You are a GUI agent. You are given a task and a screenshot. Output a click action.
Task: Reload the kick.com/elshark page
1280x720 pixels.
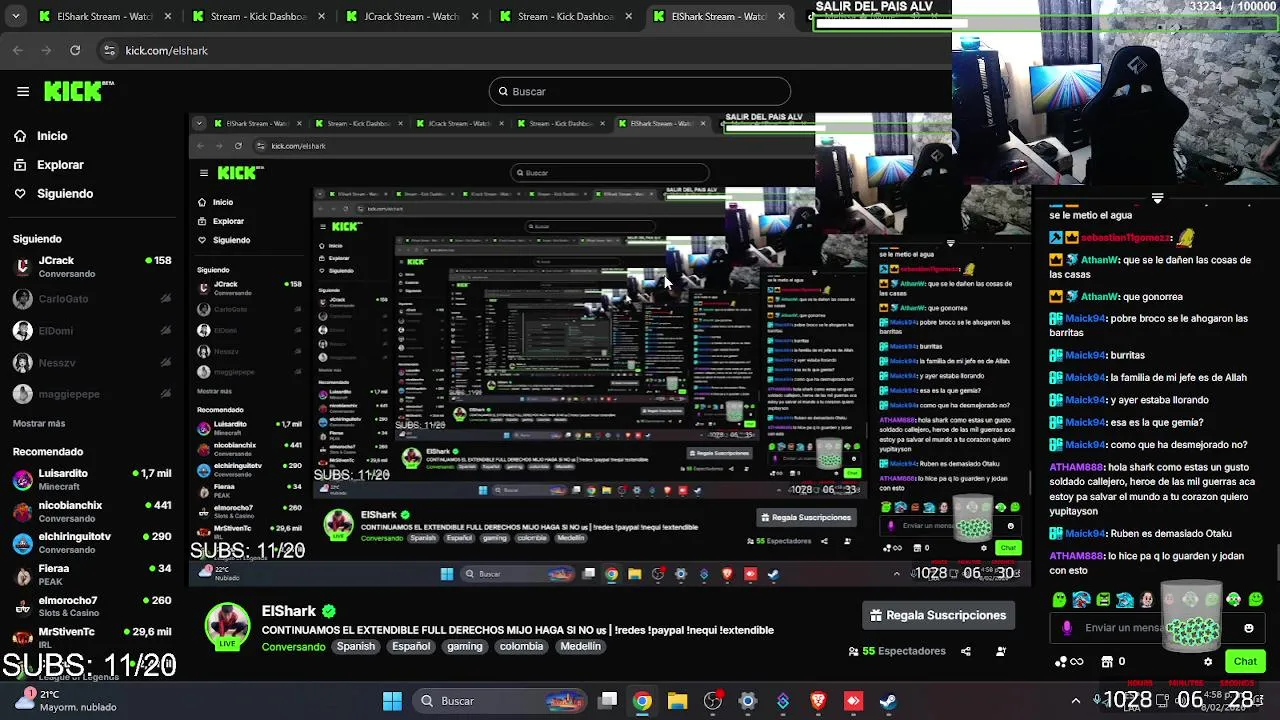(75, 50)
